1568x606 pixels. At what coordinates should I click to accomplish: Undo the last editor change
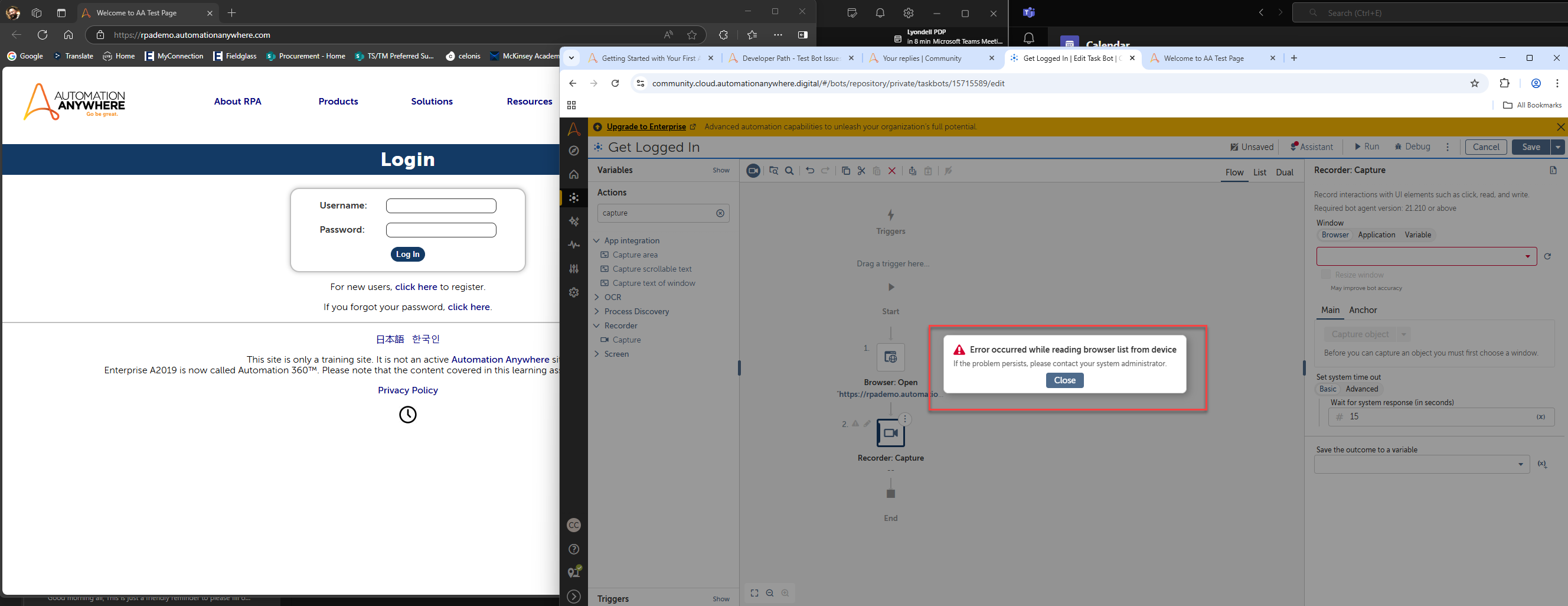point(809,171)
